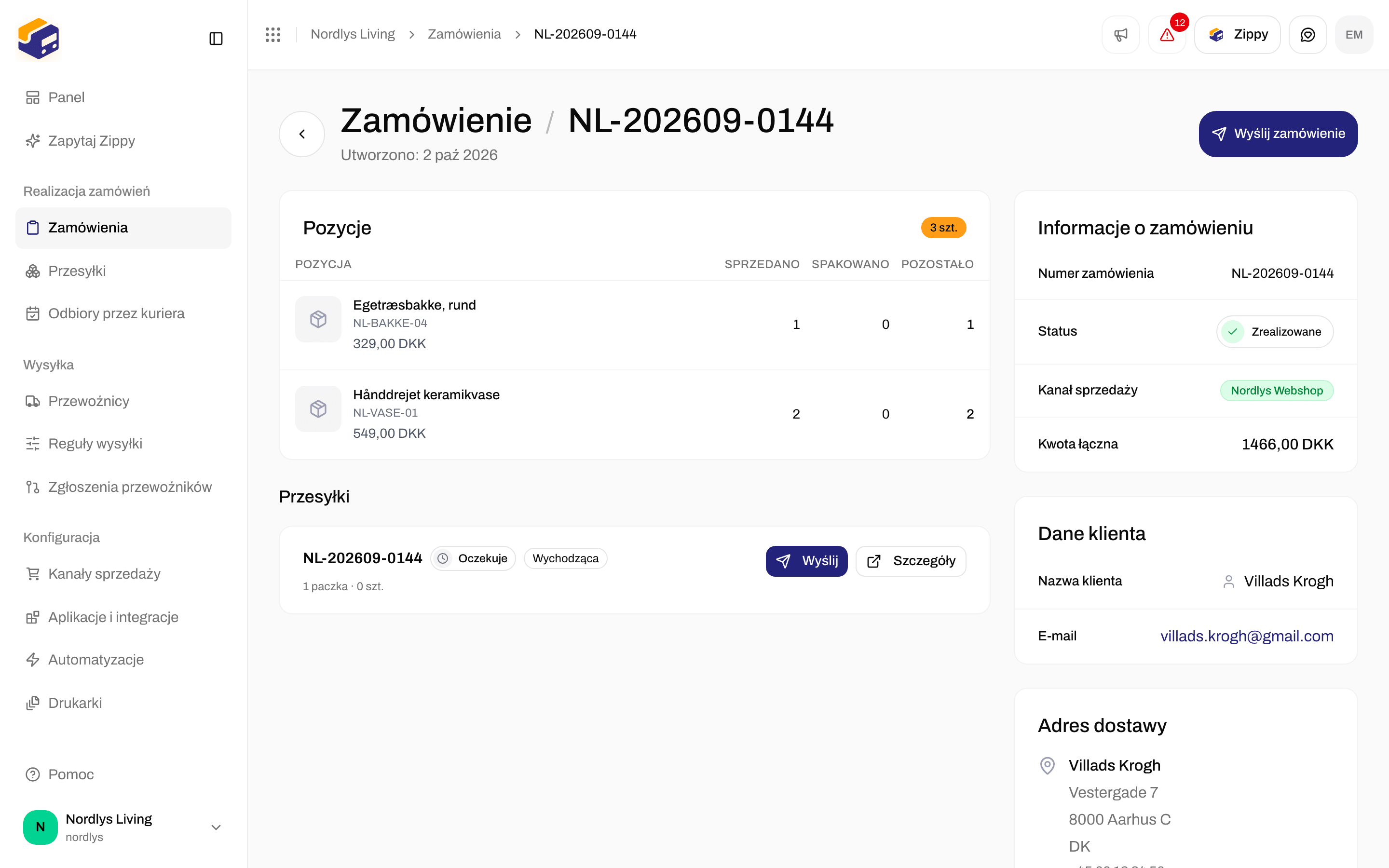Open Przesyłki in the sidebar

123,271
